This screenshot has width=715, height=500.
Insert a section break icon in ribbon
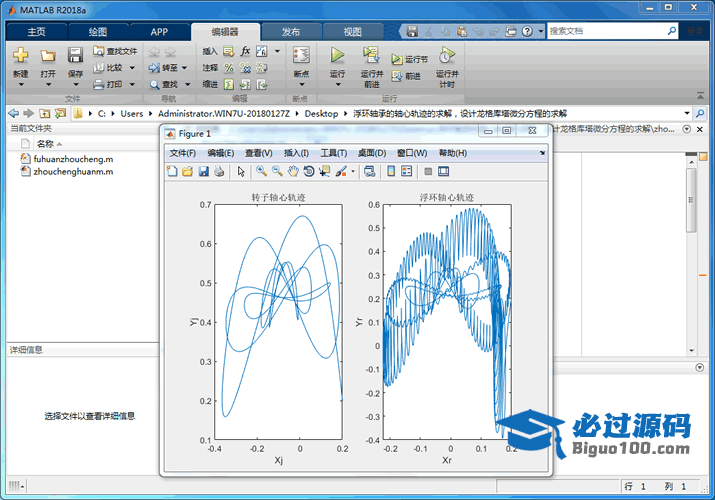click(x=228, y=51)
